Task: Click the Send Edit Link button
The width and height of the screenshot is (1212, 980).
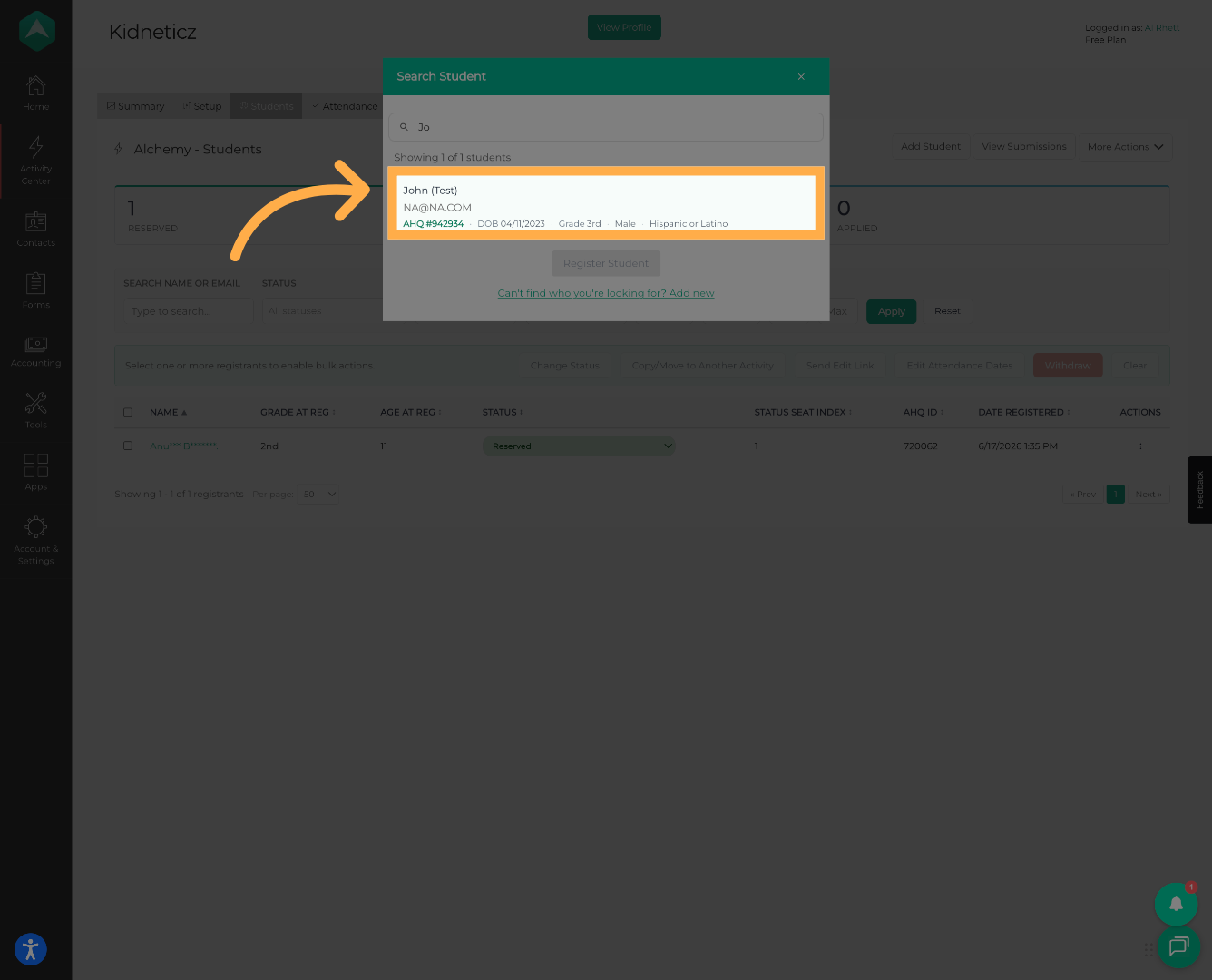Action: tap(840, 366)
